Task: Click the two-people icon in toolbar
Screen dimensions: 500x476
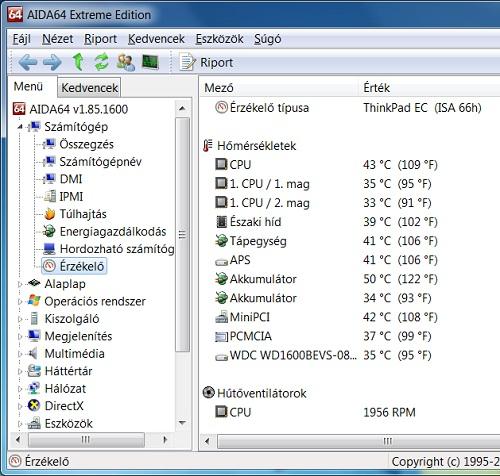Action: [126, 62]
